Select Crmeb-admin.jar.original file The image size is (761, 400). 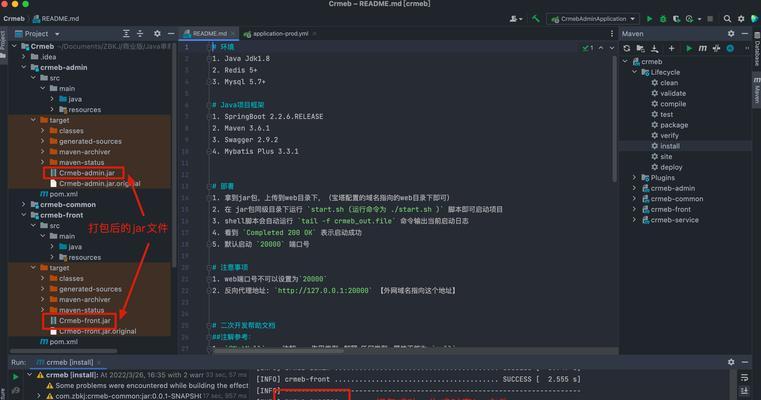tap(95, 183)
